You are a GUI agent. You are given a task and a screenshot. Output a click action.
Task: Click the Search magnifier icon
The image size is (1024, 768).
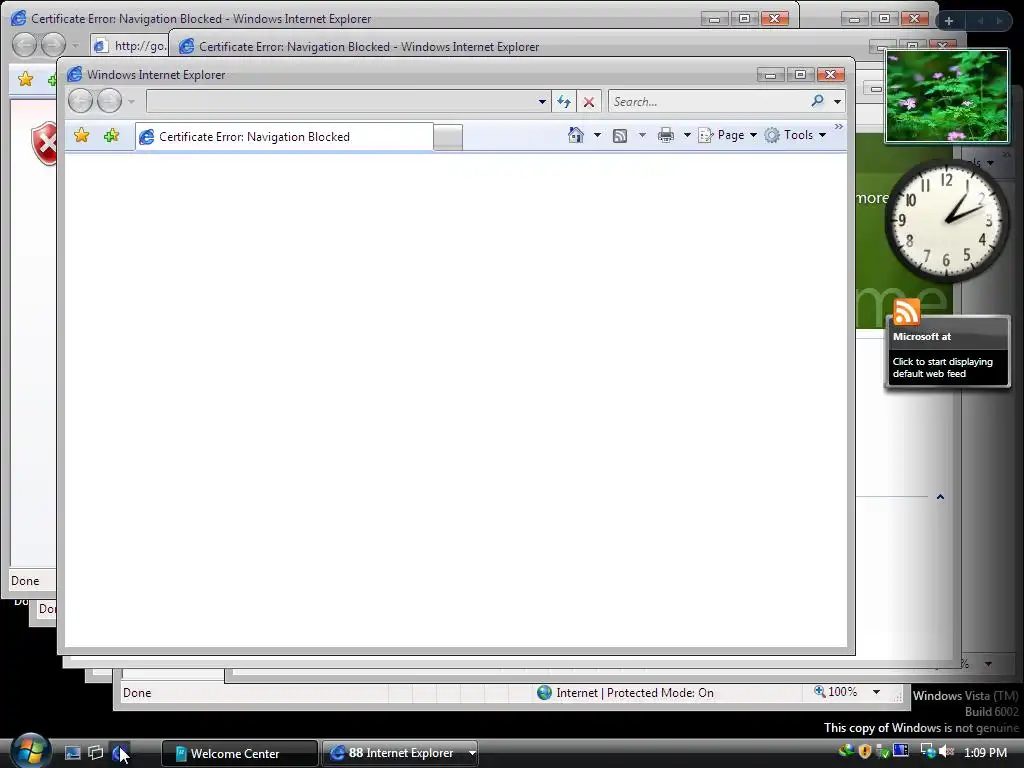(x=817, y=101)
